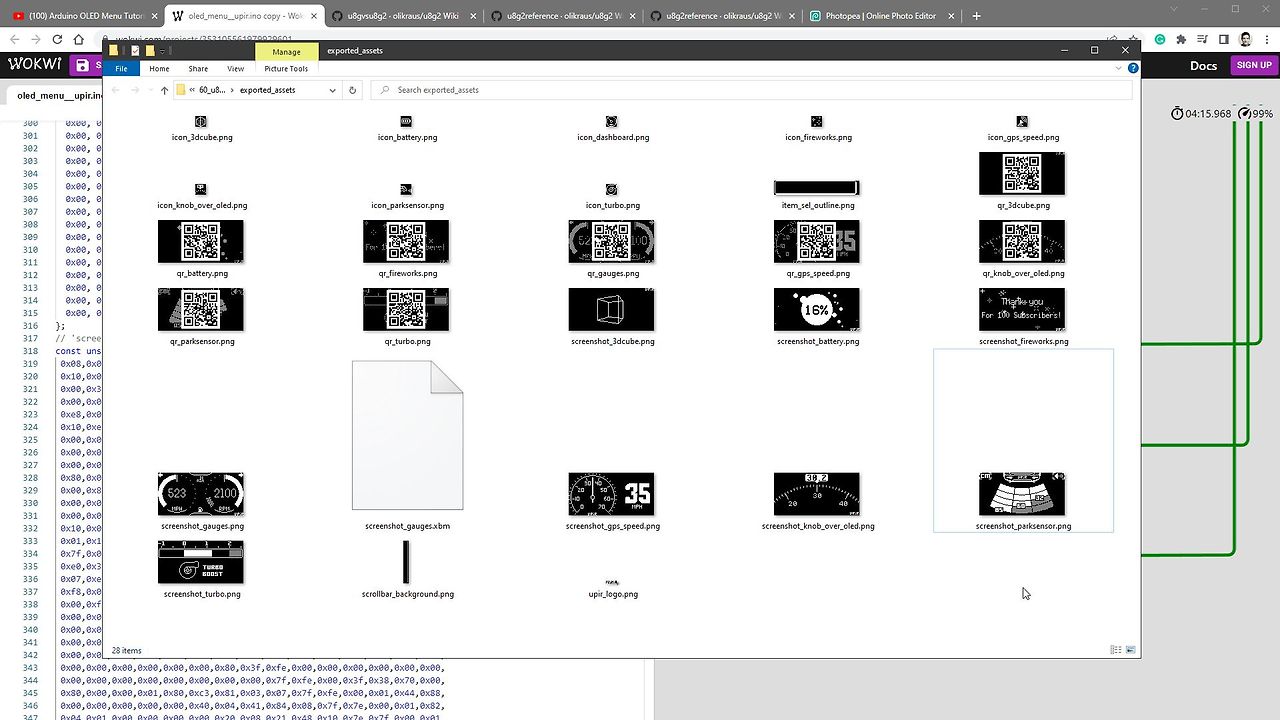Open the Home ribbon tab
The image size is (1280, 720).
click(159, 69)
